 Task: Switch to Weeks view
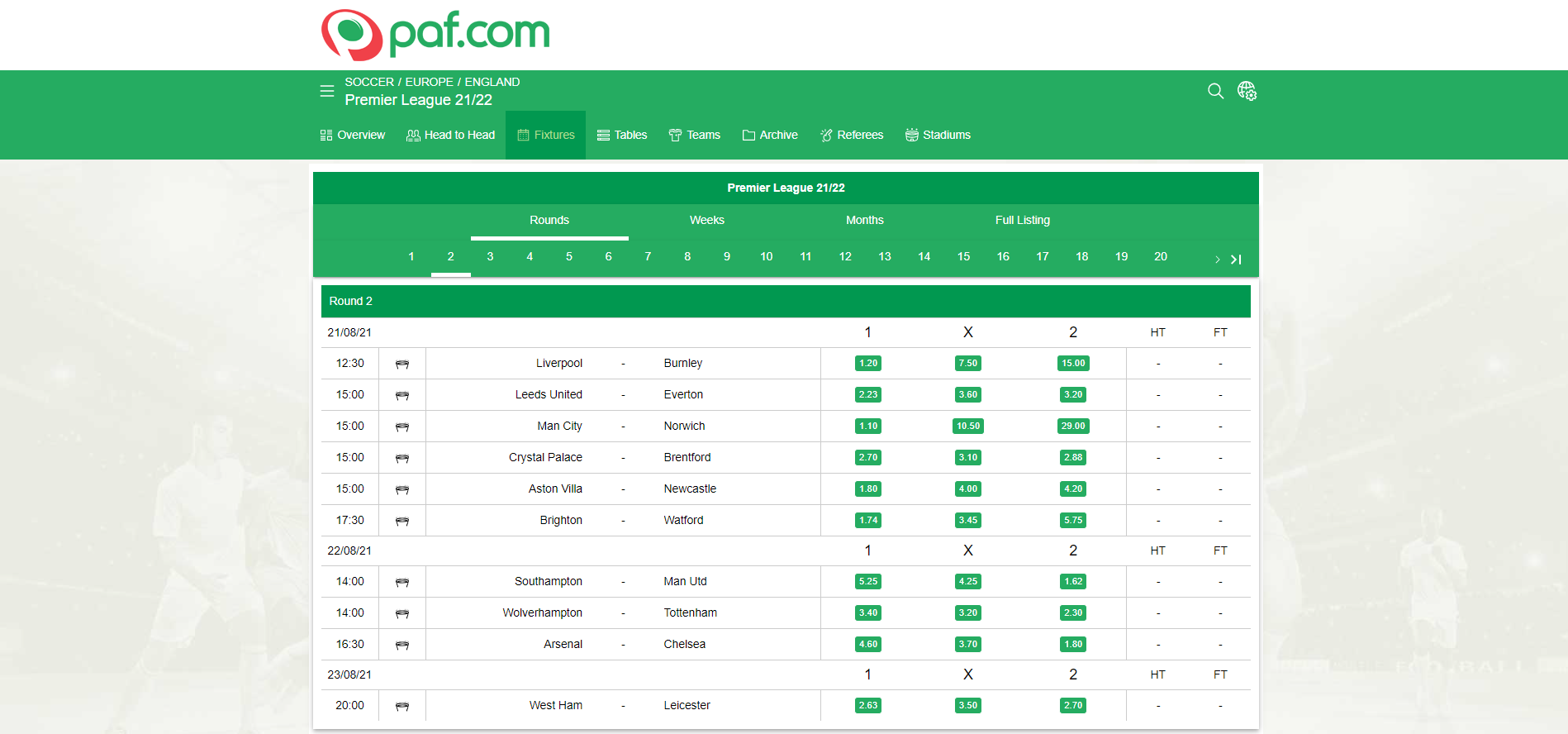pos(707,220)
